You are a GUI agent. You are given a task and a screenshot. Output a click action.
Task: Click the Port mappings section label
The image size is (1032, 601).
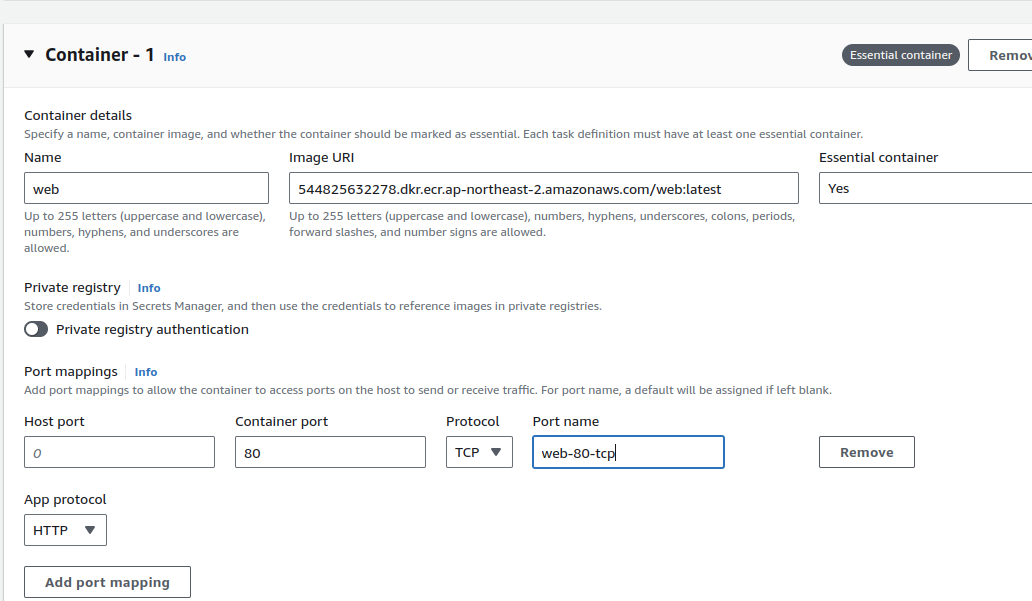click(70, 371)
